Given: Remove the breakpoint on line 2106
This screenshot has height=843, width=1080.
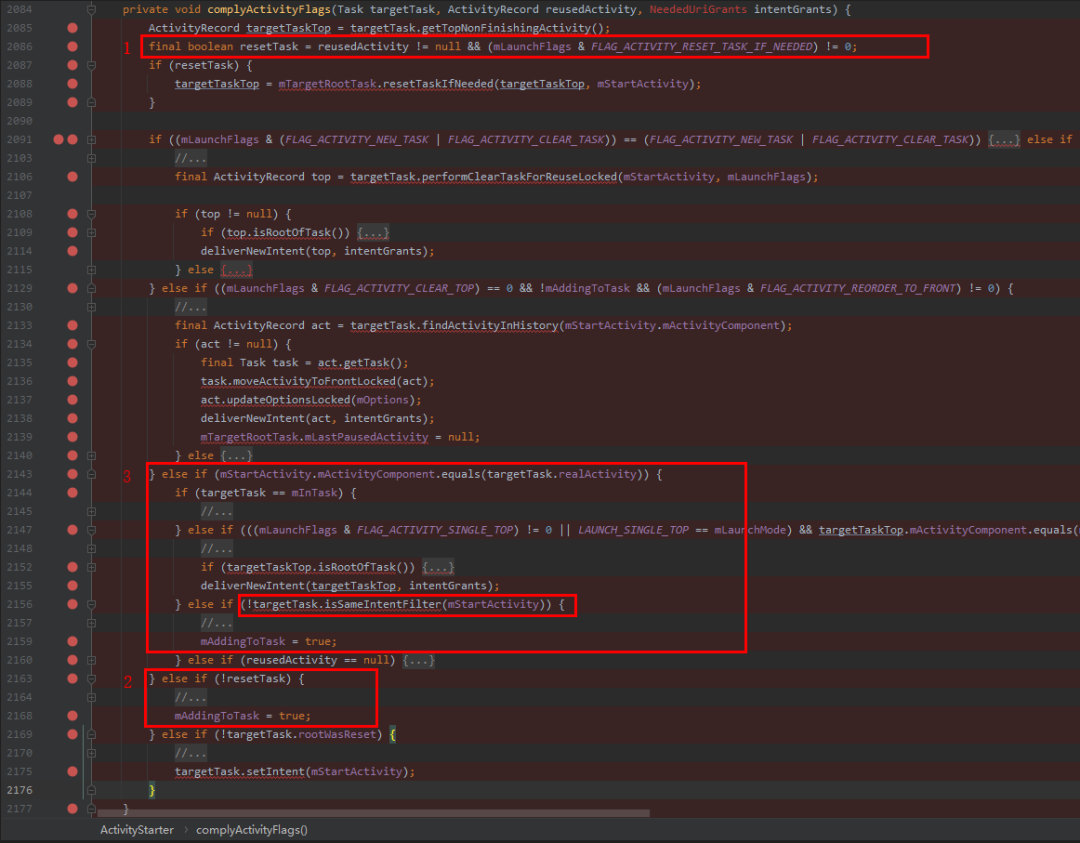Looking at the screenshot, I should point(72,177).
